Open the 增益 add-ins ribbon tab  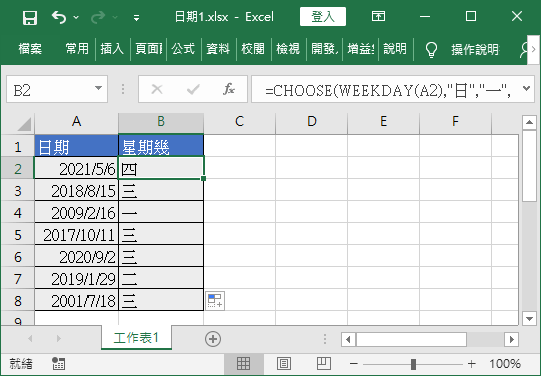pyautogui.click(x=360, y=49)
